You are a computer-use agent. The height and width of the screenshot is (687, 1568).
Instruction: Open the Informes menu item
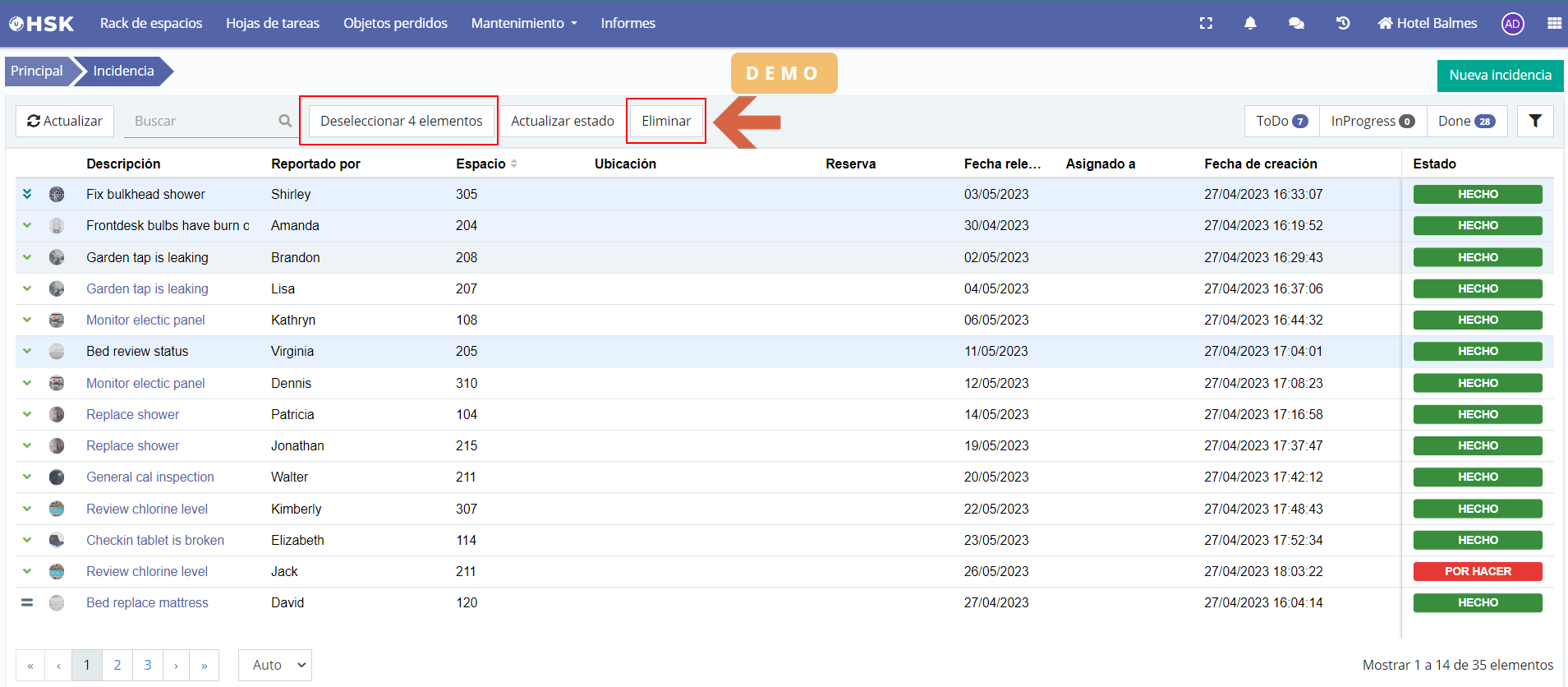[x=628, y=23]
